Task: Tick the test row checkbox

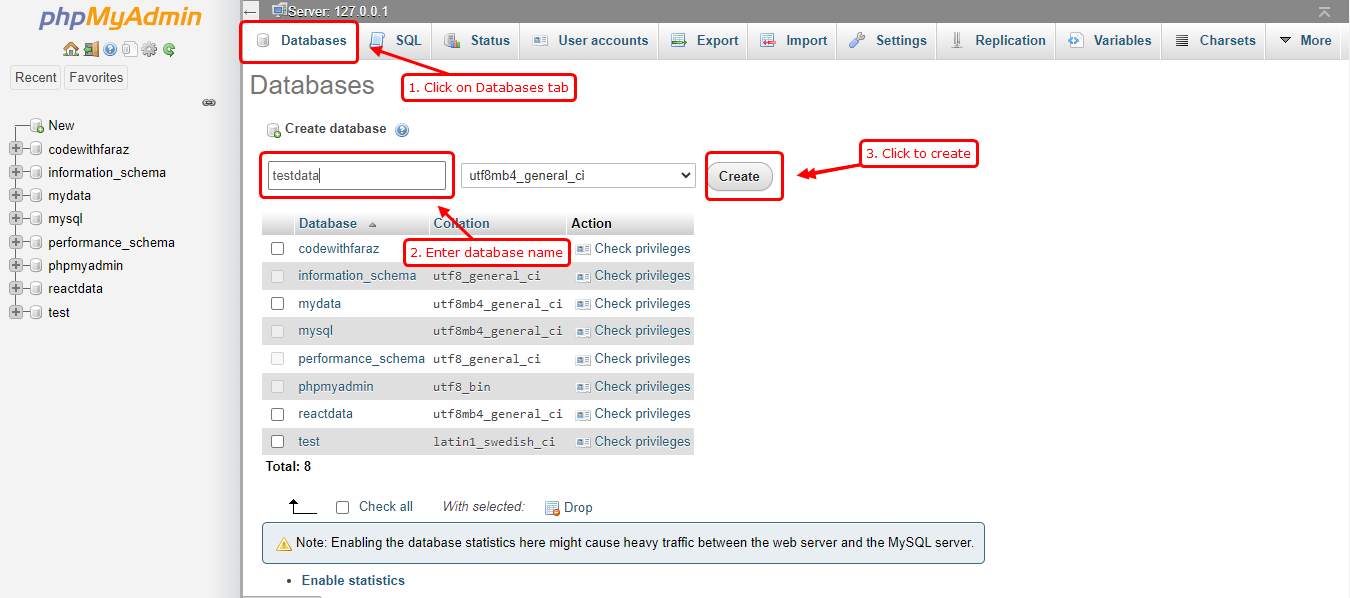Action: point(277,441)
